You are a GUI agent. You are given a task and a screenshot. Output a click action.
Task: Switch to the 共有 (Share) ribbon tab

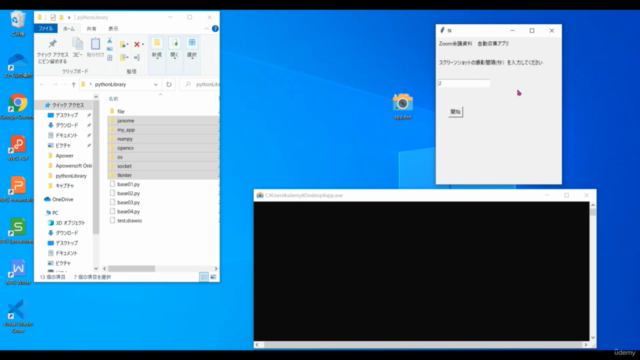[91, 29]
